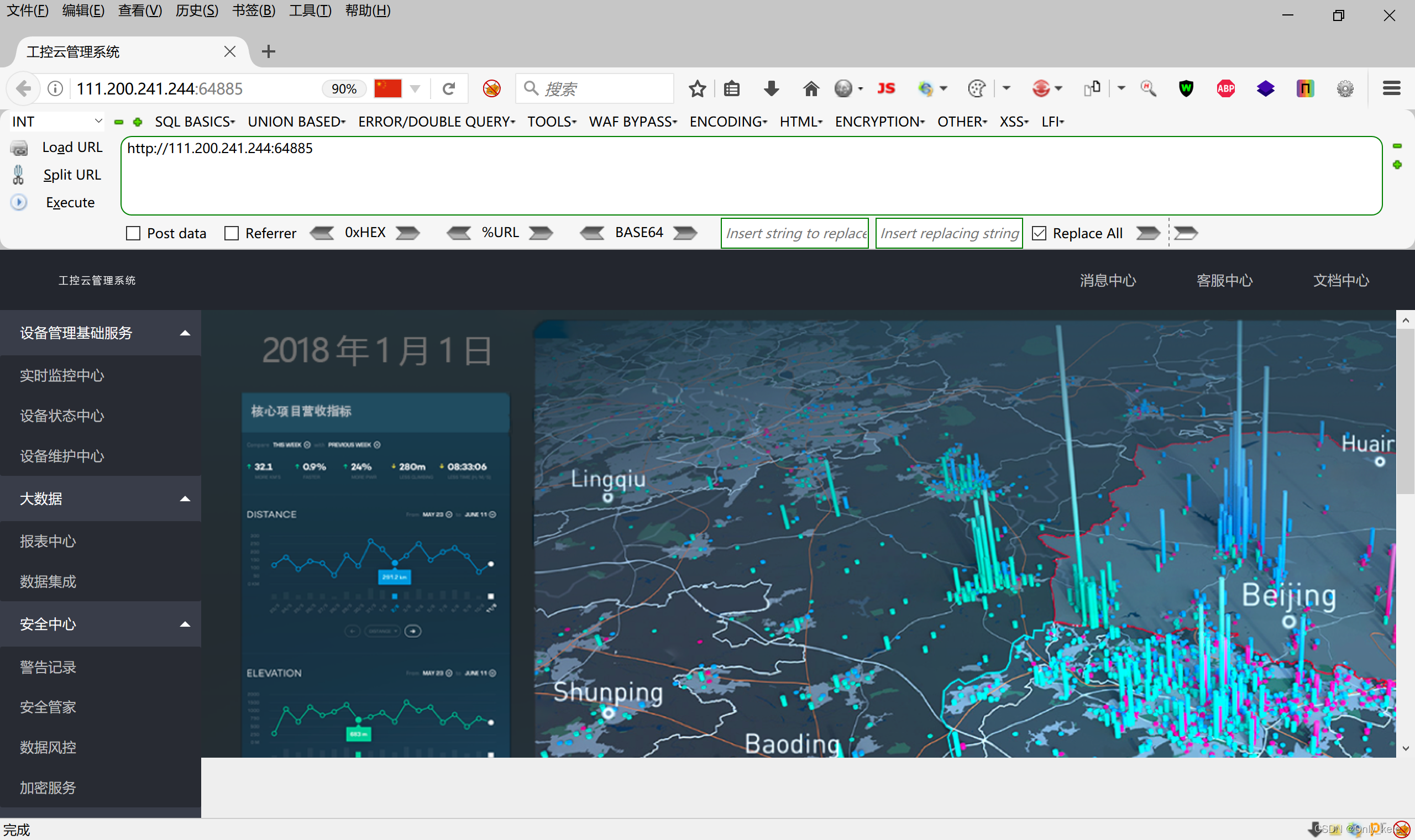The height and width of the screenshot is (840, 1415).
Task: Click the reload page icon
Action: point(449,89)
